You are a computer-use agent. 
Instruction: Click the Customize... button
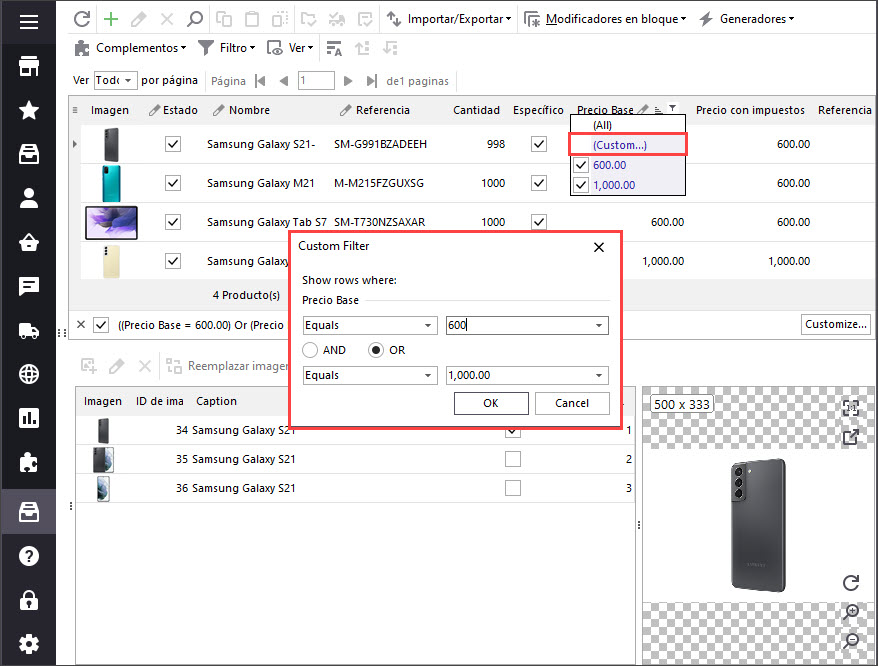coord(835,324)
